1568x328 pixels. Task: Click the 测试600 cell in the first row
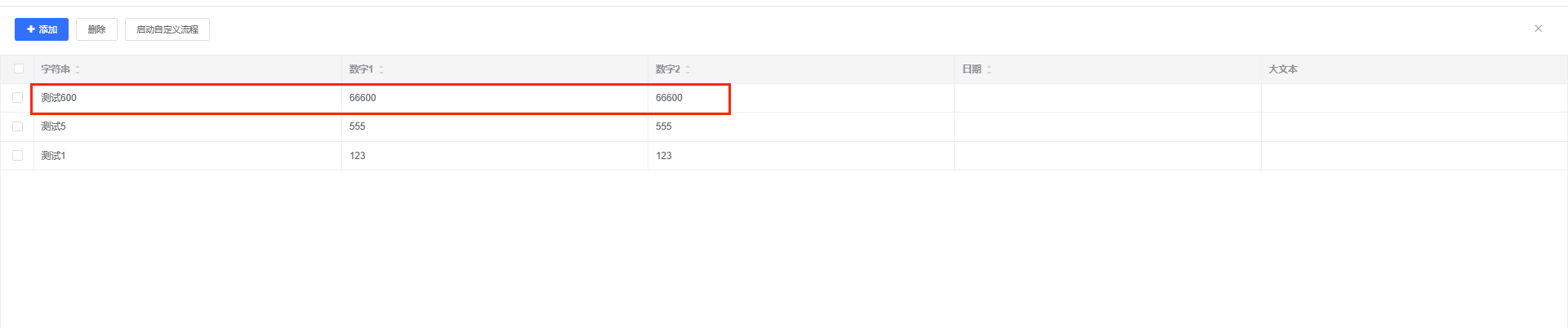59,98
